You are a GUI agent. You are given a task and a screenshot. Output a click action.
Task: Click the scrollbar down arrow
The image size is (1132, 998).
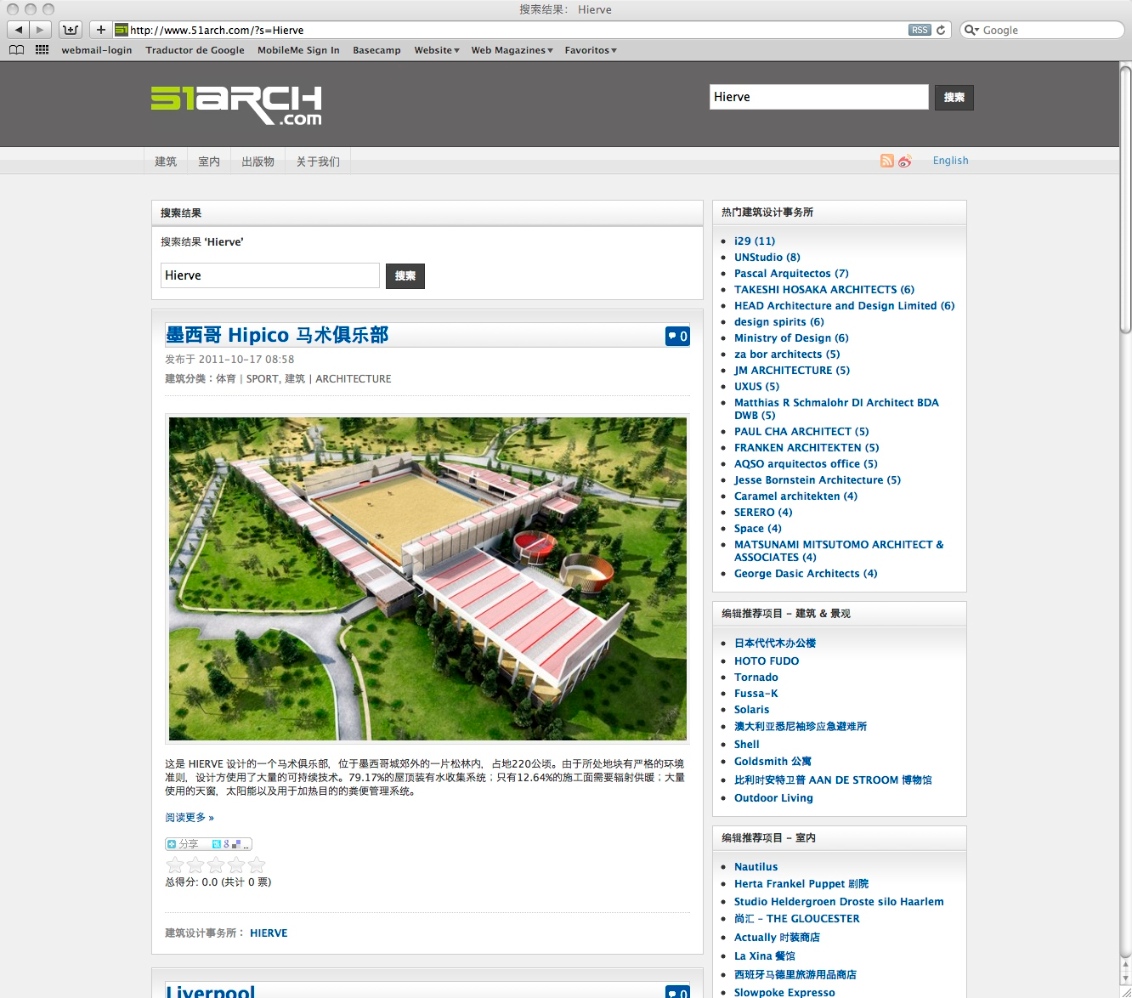pos(1125,979)
